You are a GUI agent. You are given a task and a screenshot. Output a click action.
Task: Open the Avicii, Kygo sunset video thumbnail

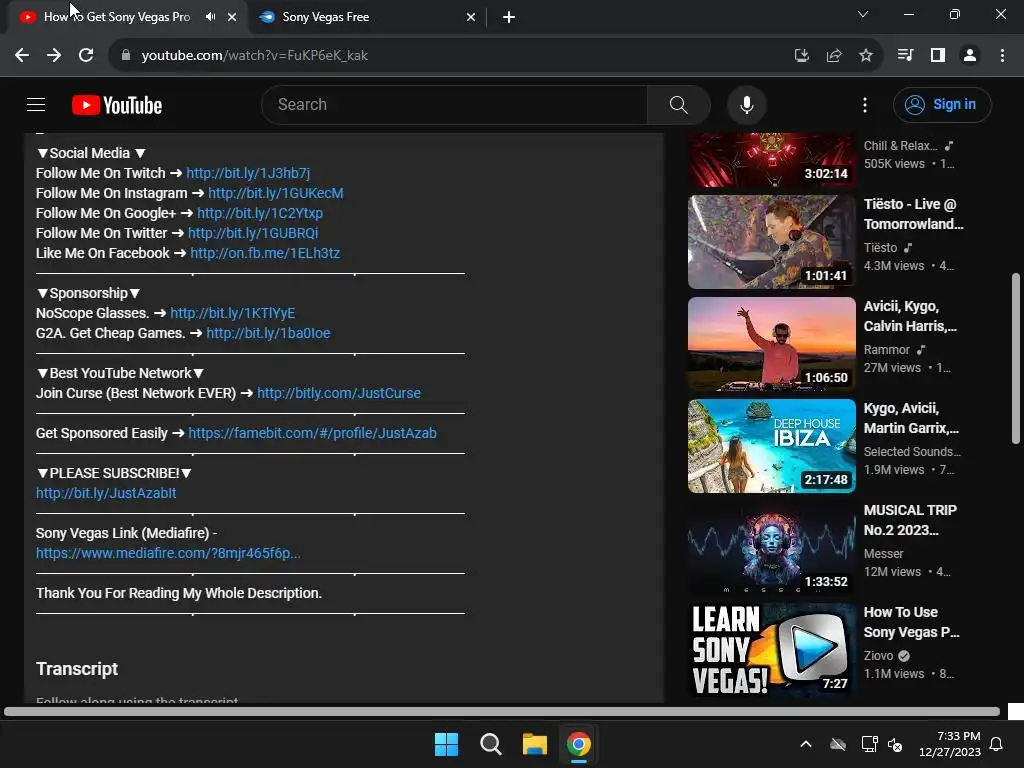[x=771, y=344]
